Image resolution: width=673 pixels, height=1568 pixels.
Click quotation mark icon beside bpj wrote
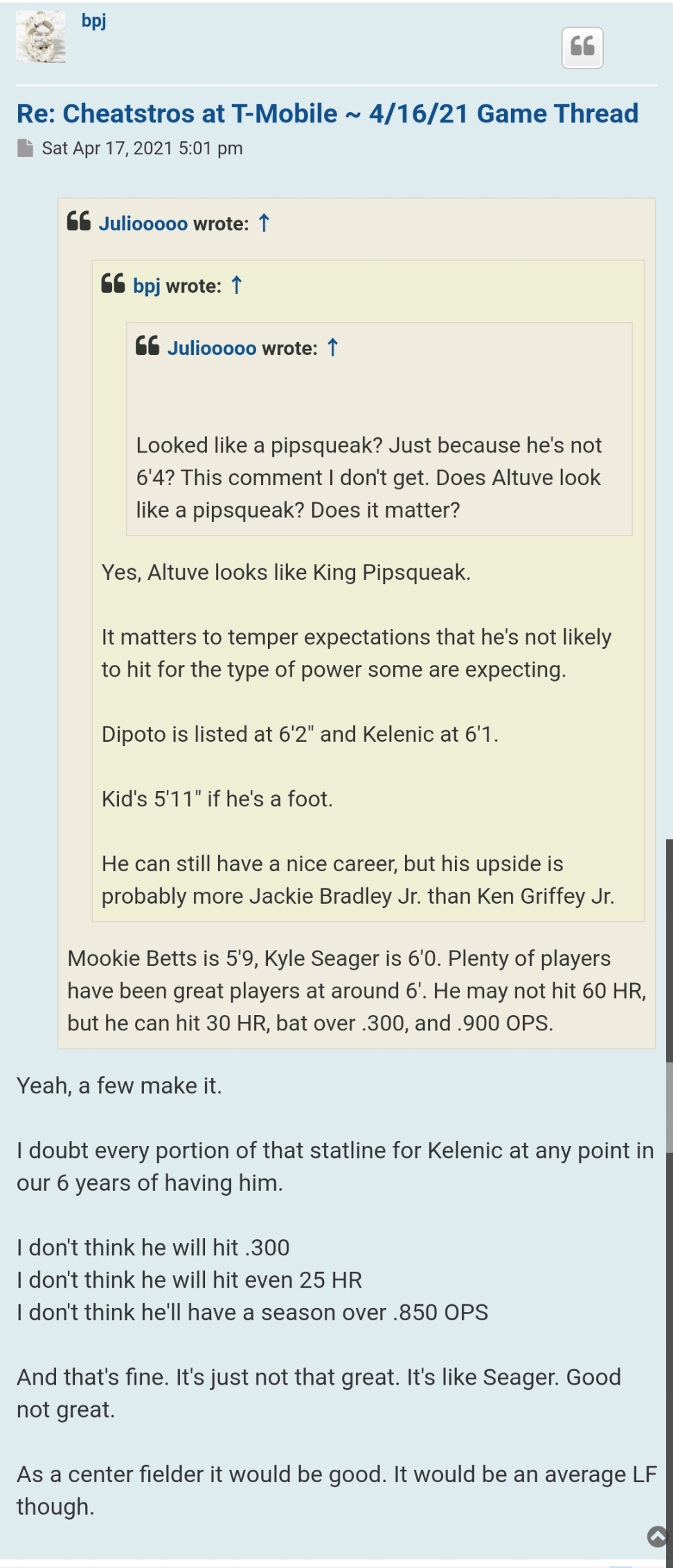click(x=114, y=284)
